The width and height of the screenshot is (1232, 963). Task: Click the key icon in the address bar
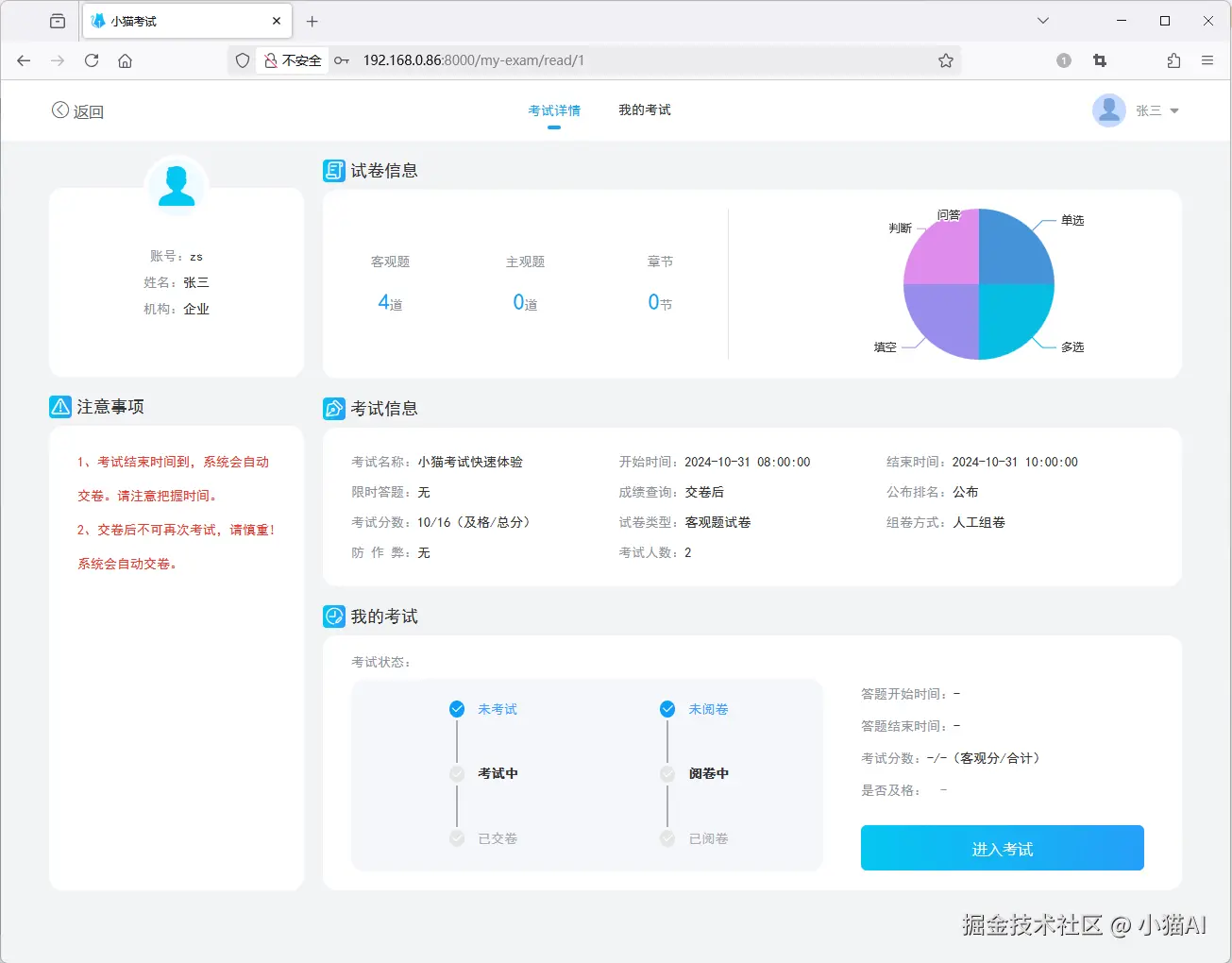pos(341,59)
